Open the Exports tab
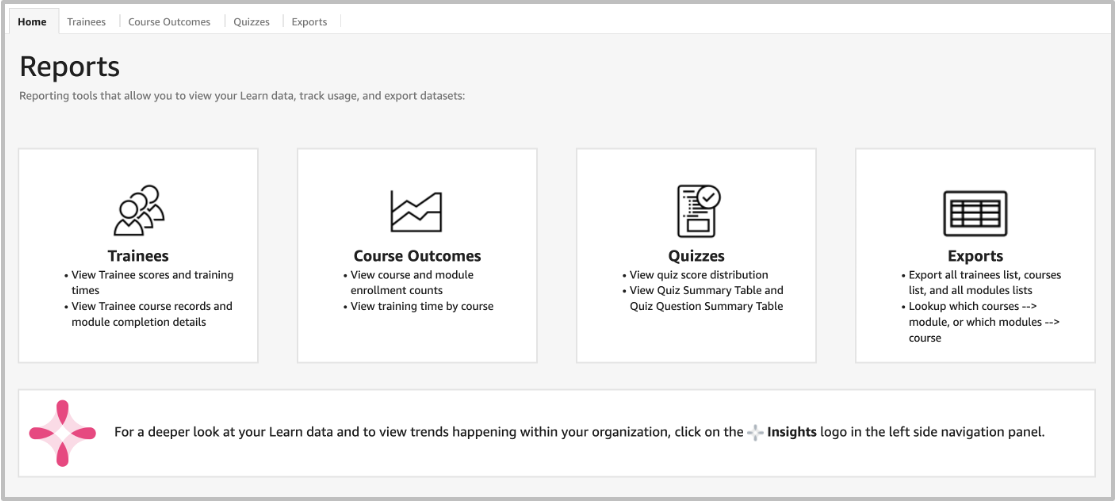The width and height of the screenshot is (1116, 502). pos(310,22)
